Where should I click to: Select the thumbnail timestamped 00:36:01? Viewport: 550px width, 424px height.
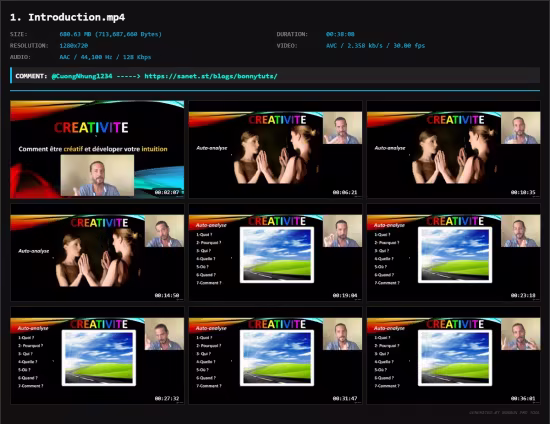click(x=454, y=356)
